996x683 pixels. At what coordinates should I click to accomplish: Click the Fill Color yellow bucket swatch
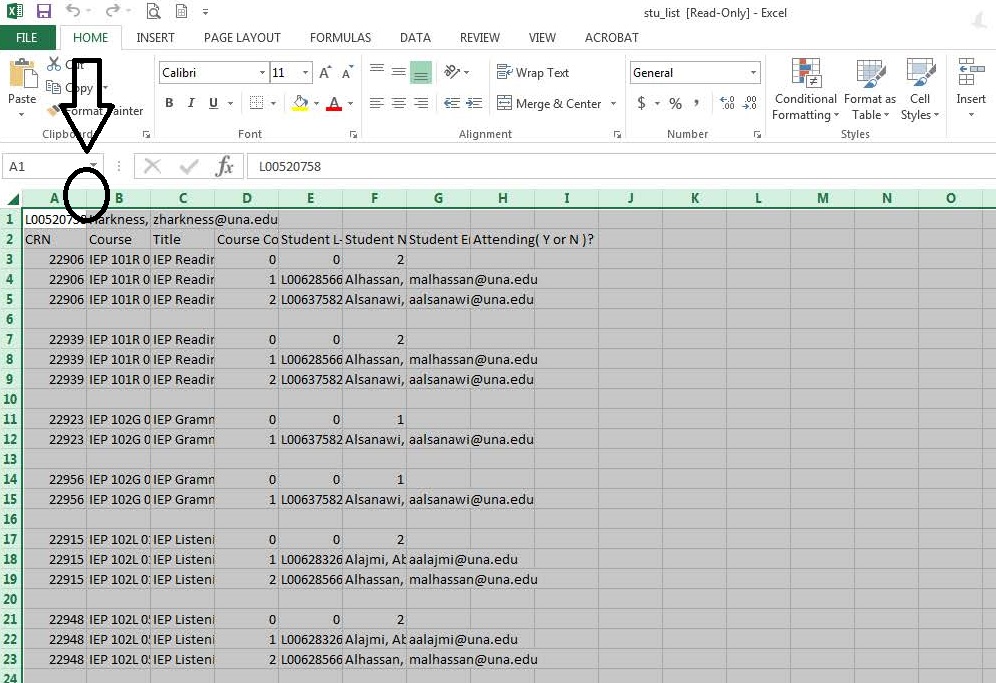[x=299, y=103]
